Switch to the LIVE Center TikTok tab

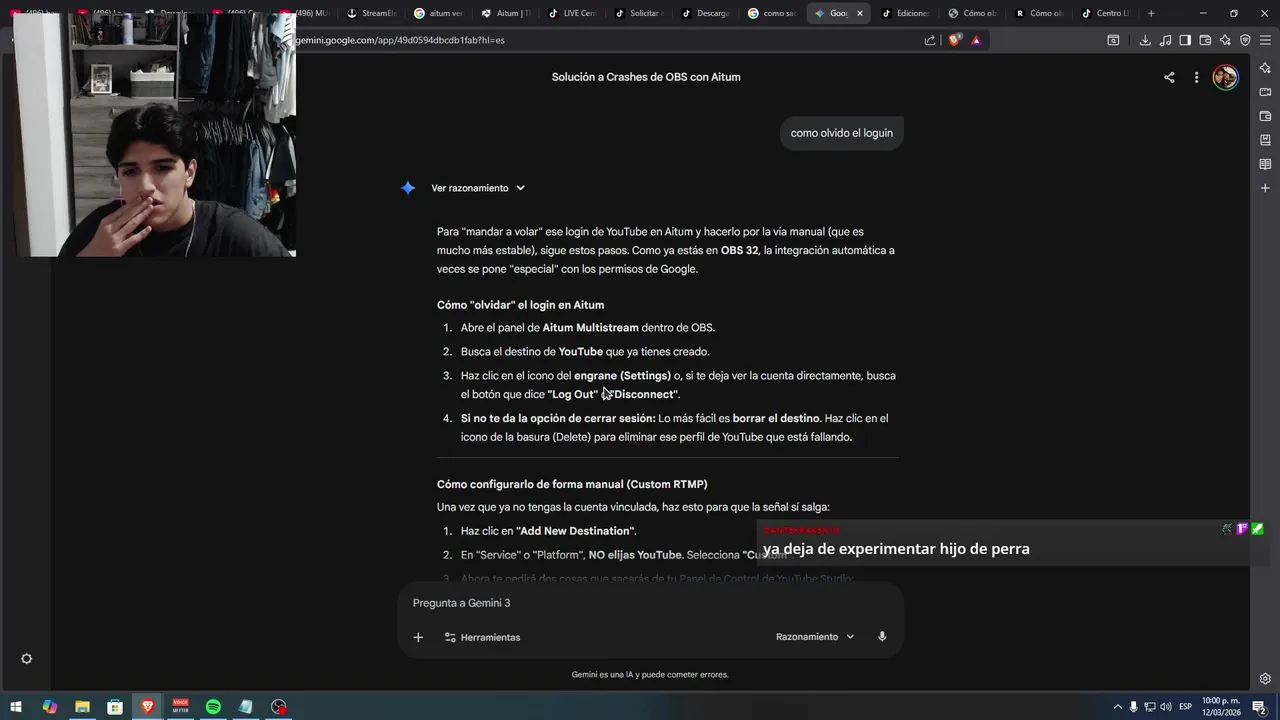pos(573,13)
